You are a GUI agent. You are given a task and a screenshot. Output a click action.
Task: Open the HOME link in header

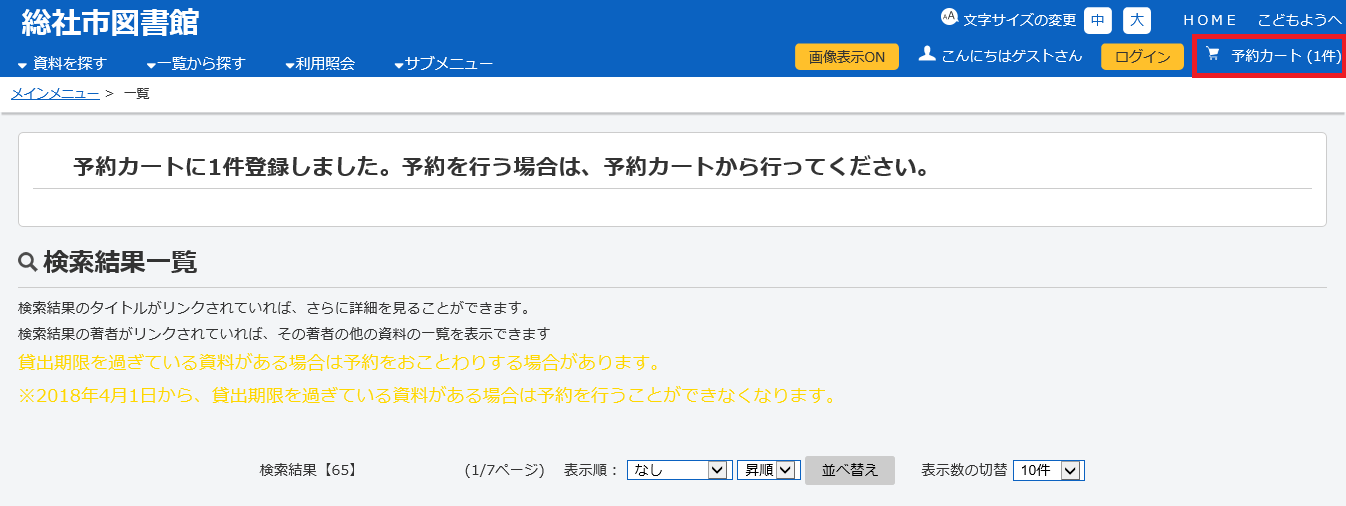(x=1210, y=20)
